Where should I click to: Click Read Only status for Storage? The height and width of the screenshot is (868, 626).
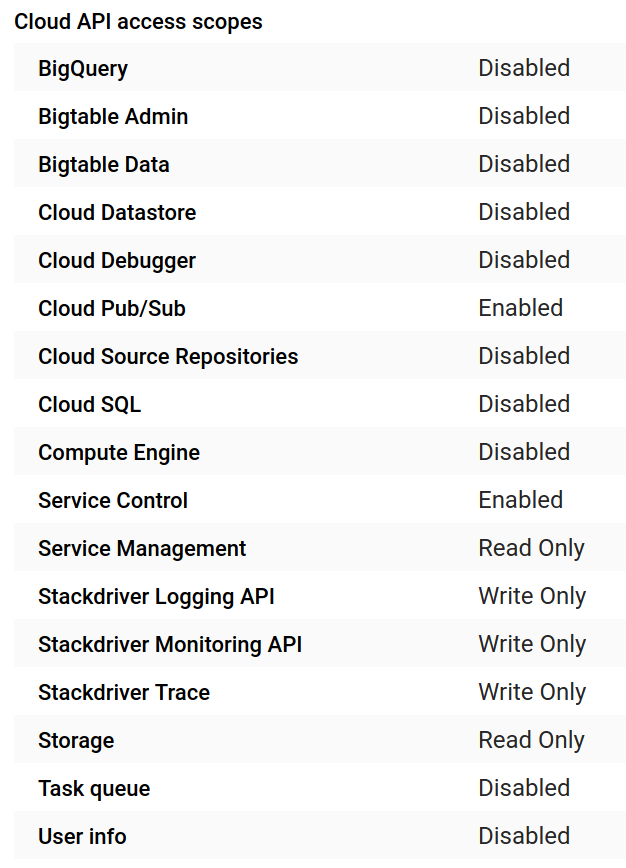click(531, 740)
